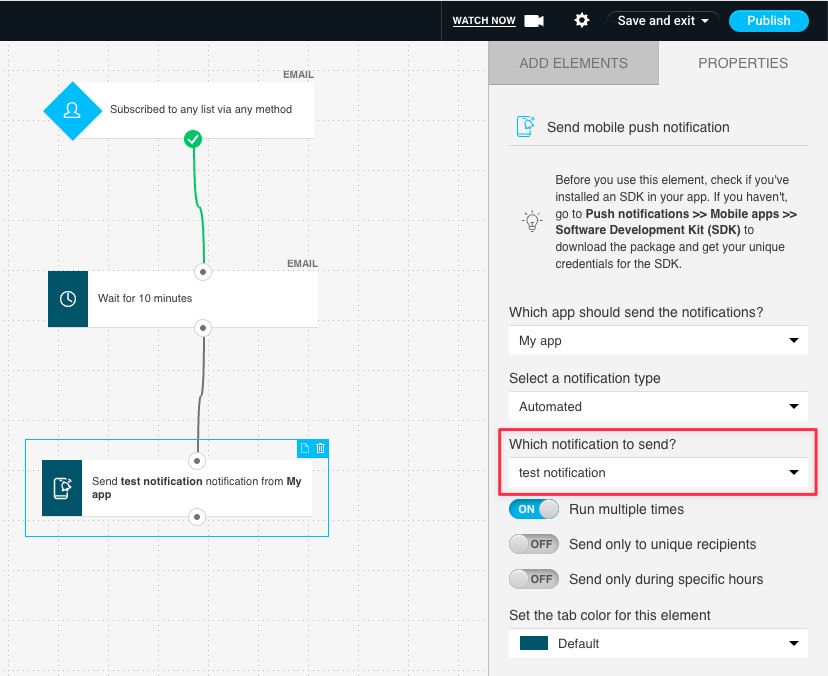The image size is (828, 676).
Task: Click the clock icon on Wait block
Action: 68,298
